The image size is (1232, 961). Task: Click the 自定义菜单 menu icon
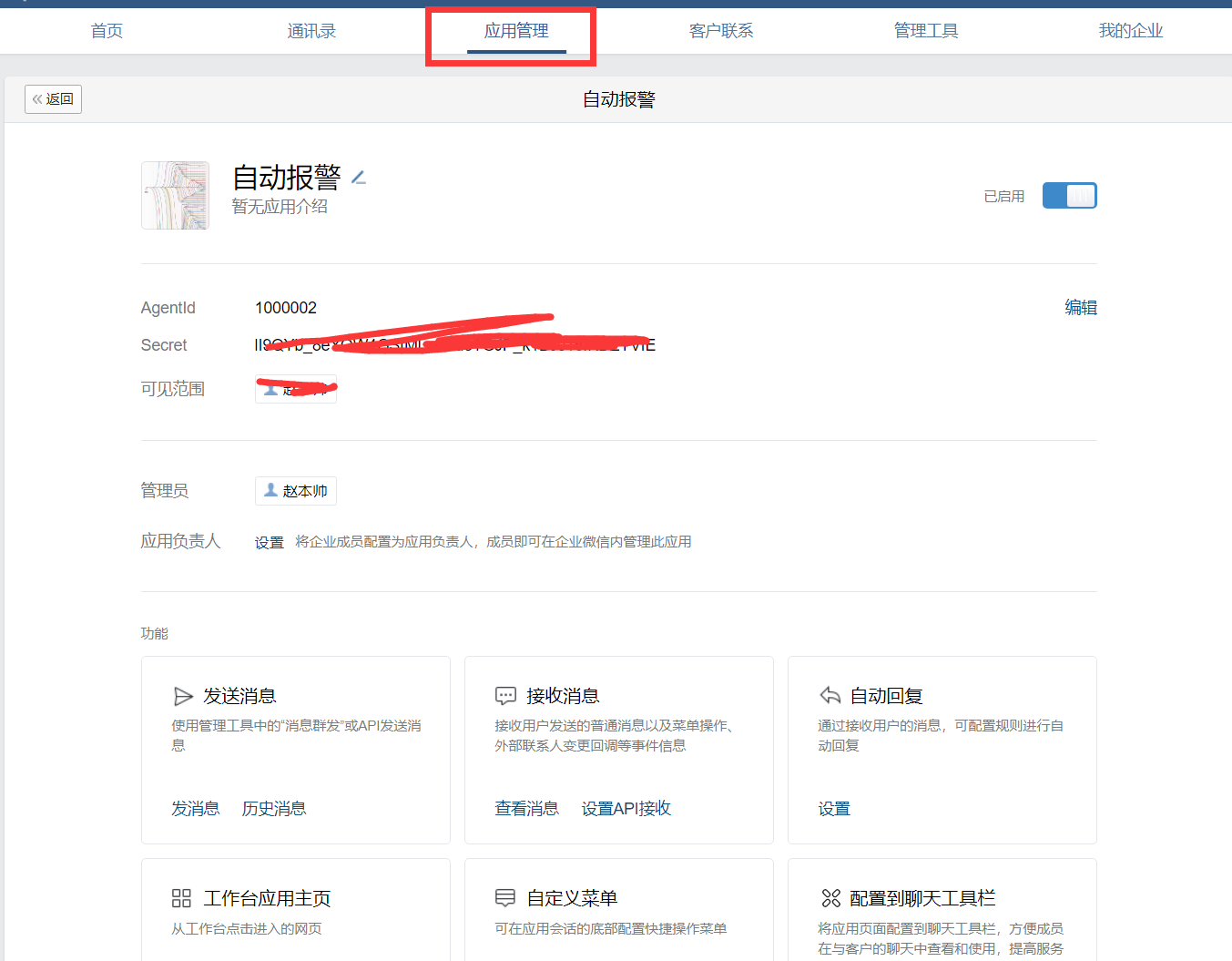pos(505,899)
